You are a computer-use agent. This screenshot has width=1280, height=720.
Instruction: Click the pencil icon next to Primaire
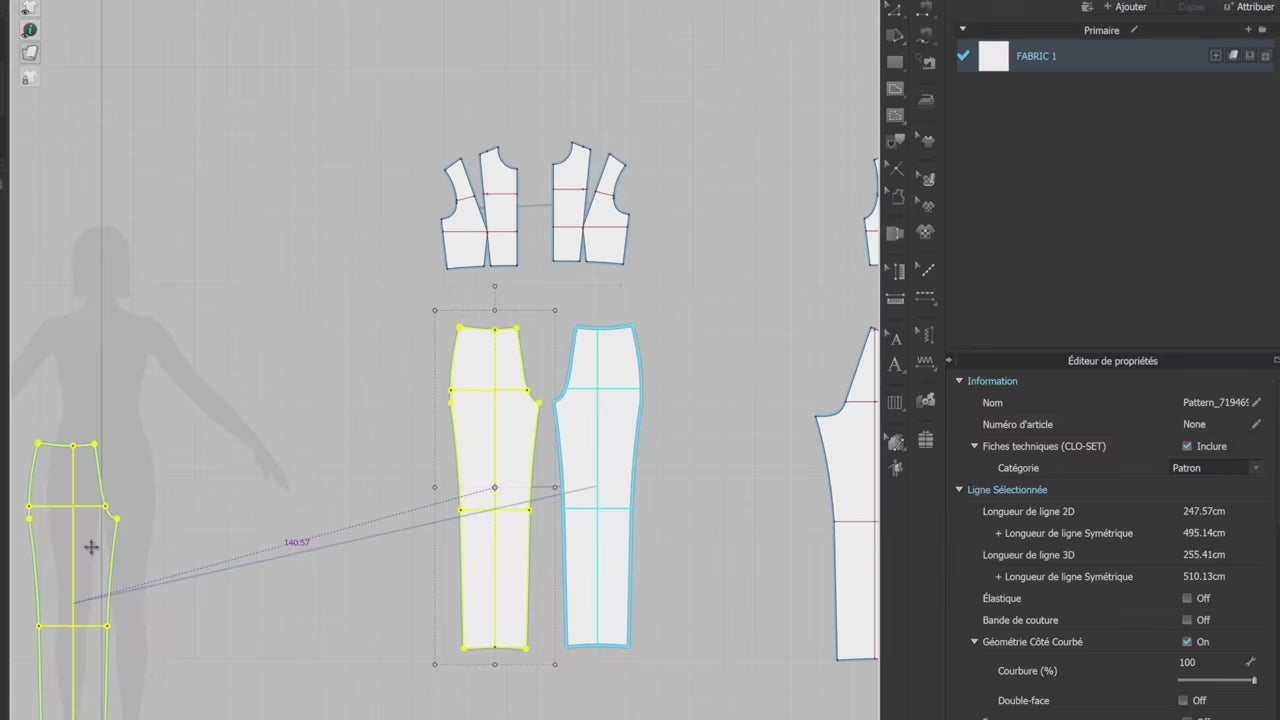pyautogui.click(x=1134, y=30)
